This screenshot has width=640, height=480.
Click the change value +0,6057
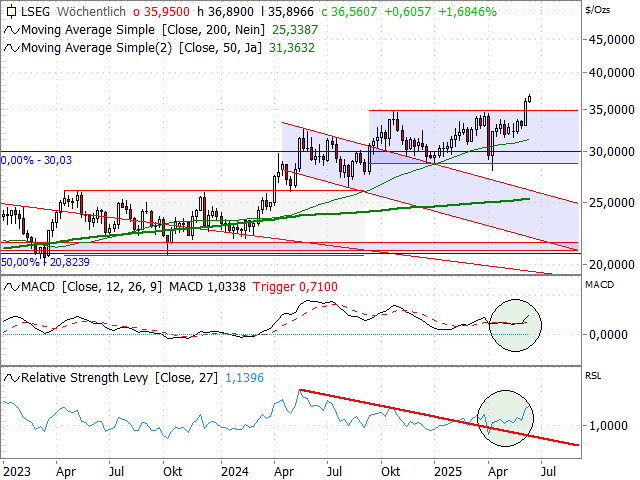coord(407,12)
